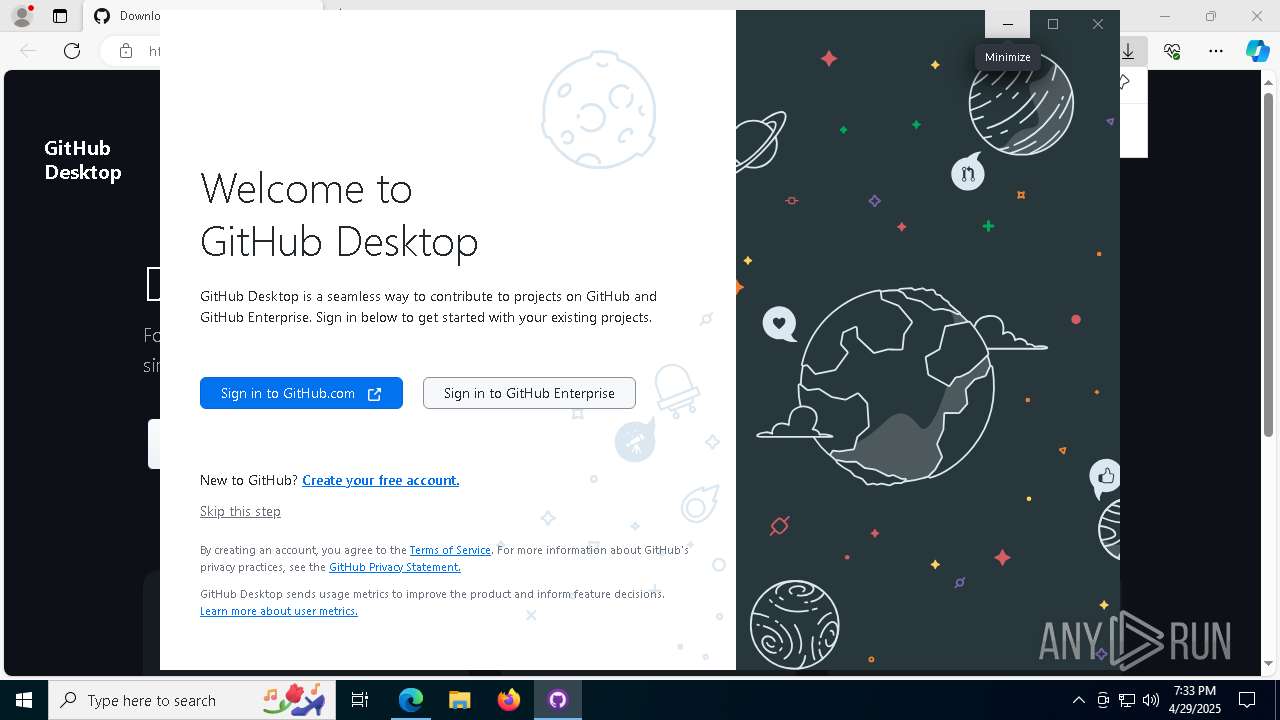The width and height of the screenshot is (1280, 720).
Task: Open the taskbar clock and date
Action: pos(1195,700)
